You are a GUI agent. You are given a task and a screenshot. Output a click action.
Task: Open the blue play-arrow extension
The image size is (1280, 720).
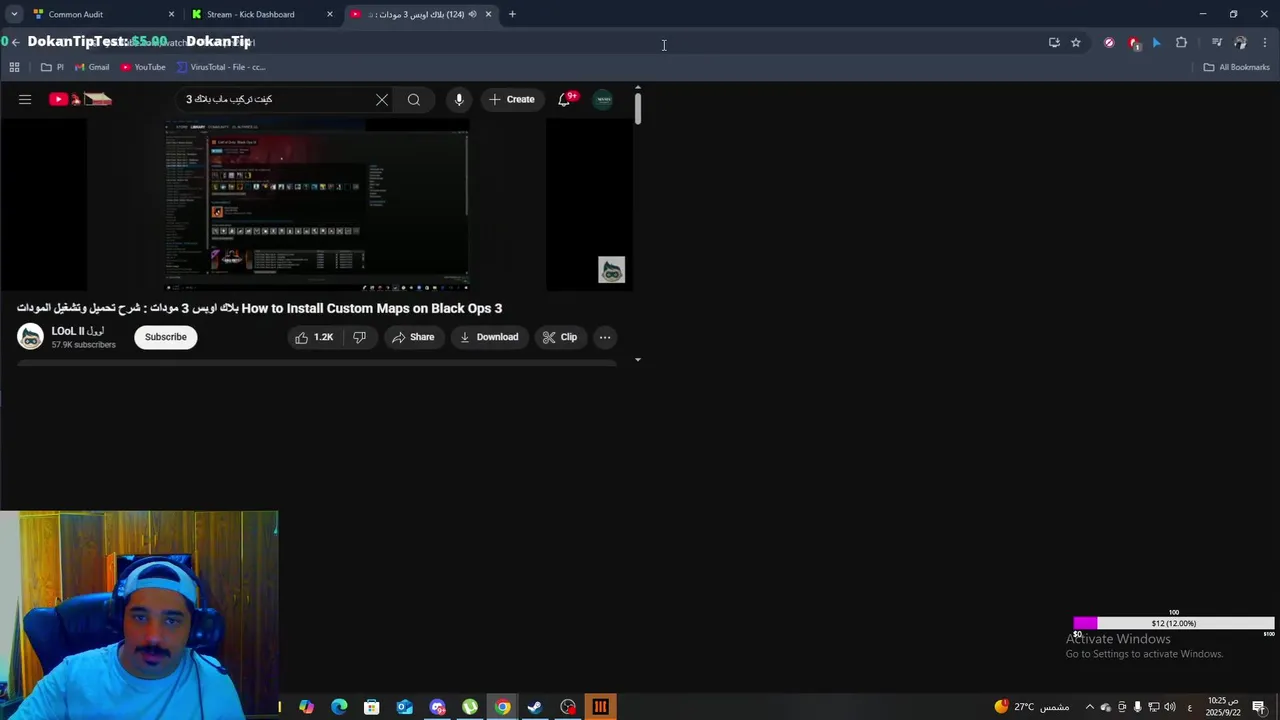(1157, 42)
